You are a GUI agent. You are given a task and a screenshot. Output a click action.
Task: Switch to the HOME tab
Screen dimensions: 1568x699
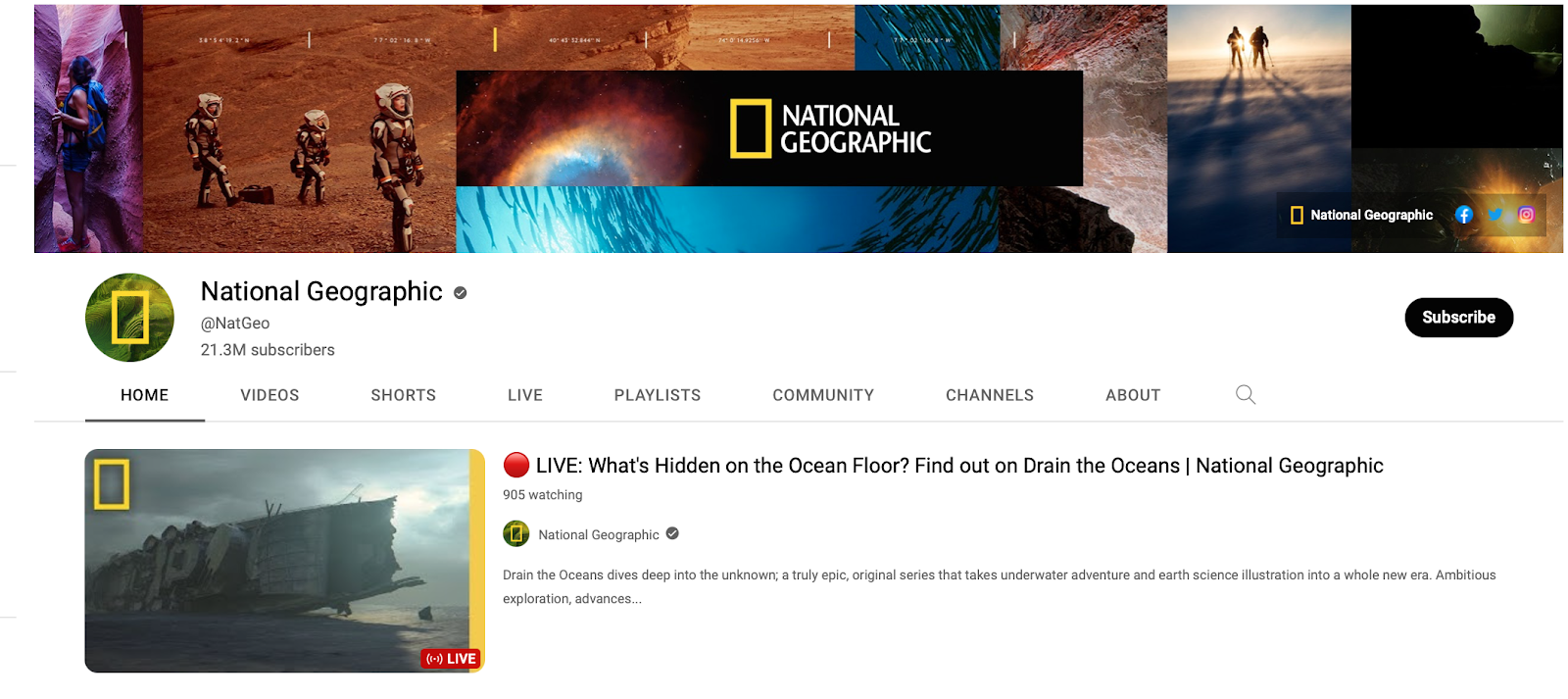pos(145,395)
